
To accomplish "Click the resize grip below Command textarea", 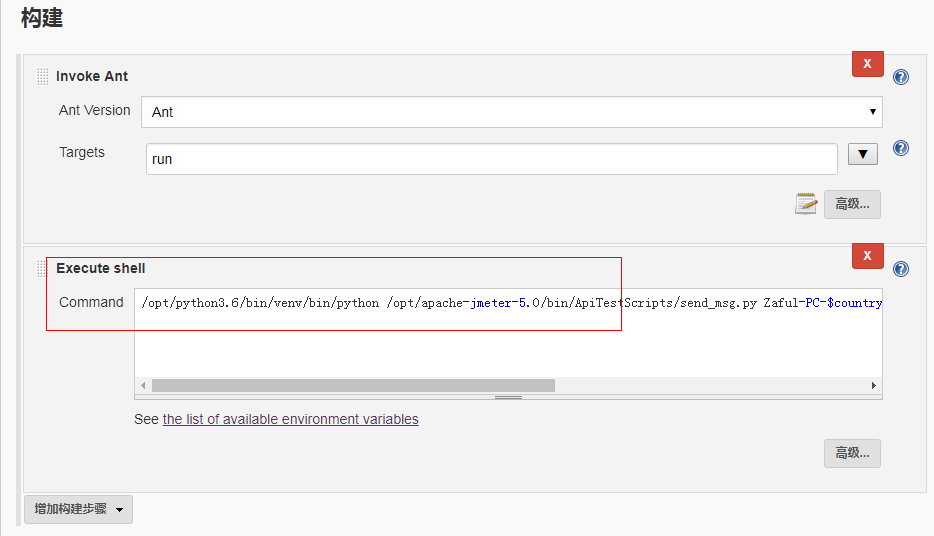I will click(508, 397).
